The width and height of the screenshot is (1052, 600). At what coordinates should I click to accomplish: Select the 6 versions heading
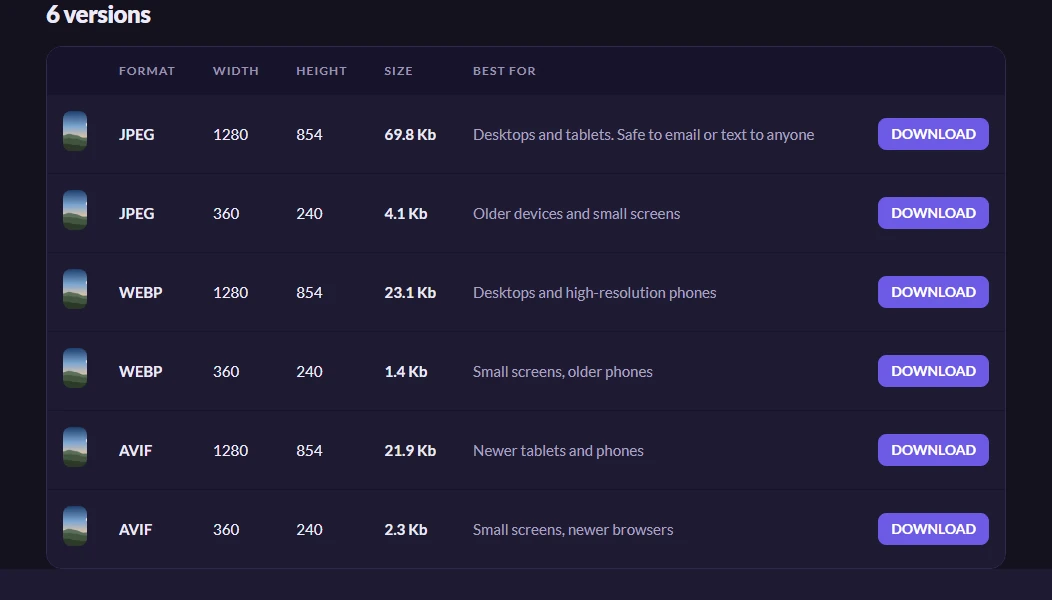(x=99, y=14)
